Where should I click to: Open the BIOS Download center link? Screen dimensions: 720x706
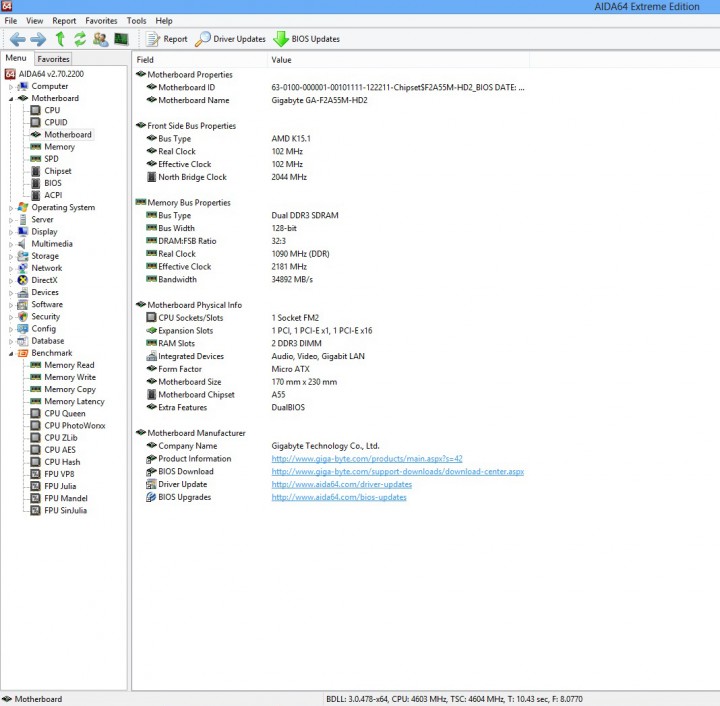pyautogui.click(x=398, y=471)
